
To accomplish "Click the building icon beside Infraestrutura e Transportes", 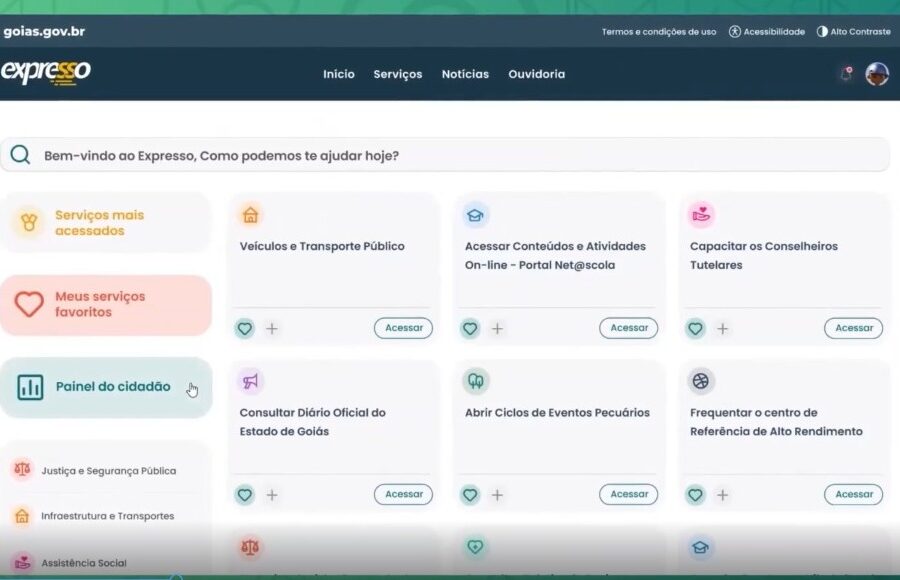I will click(22, 516).
